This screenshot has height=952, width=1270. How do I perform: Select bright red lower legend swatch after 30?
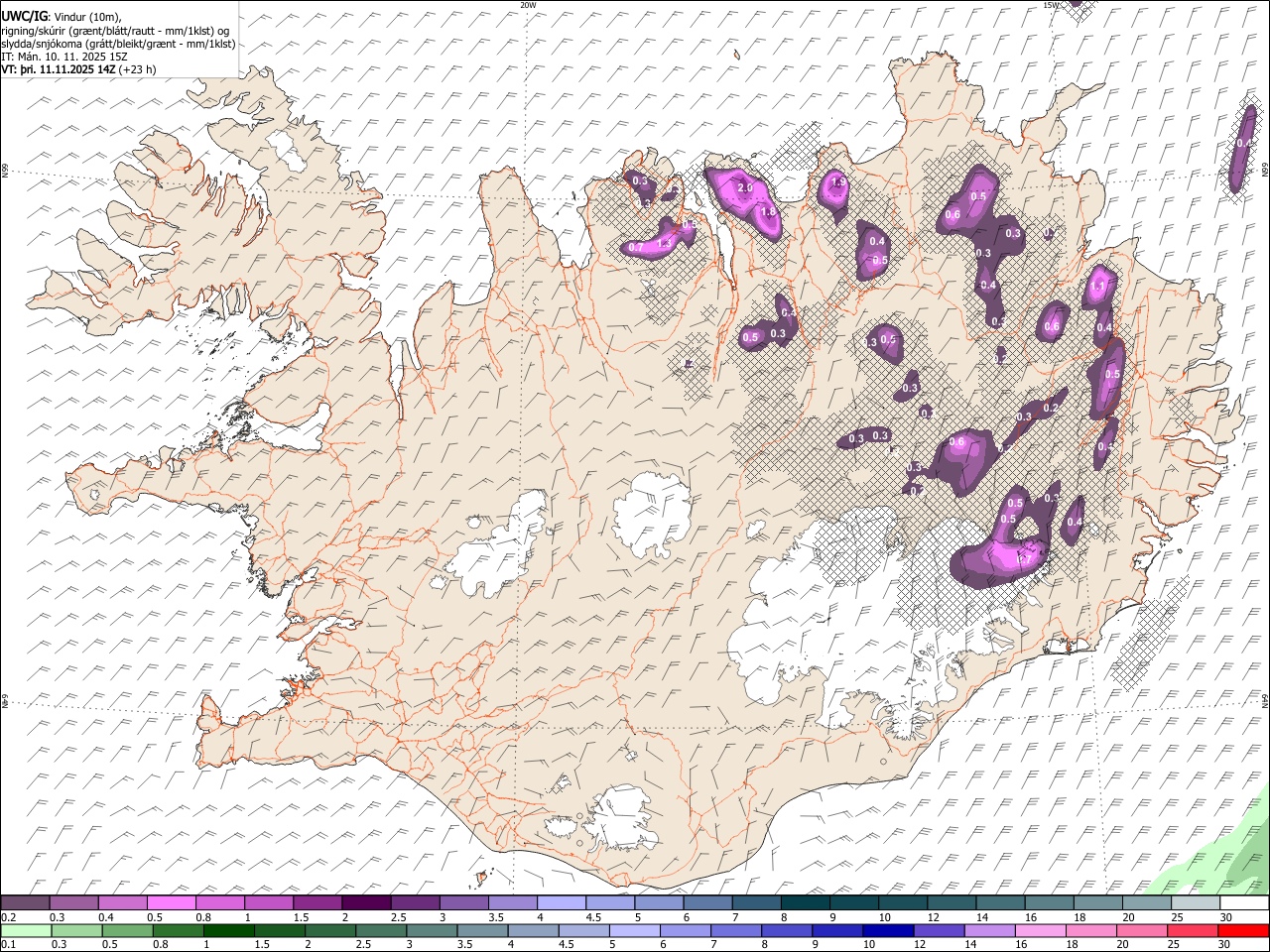click(1243, 930)
